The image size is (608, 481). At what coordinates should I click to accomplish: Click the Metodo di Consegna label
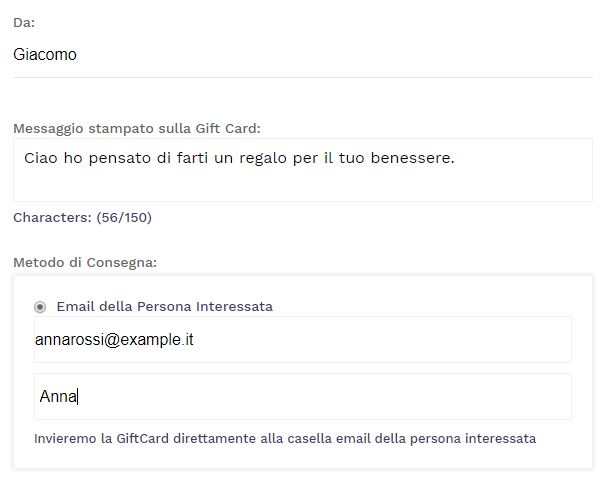86,263
